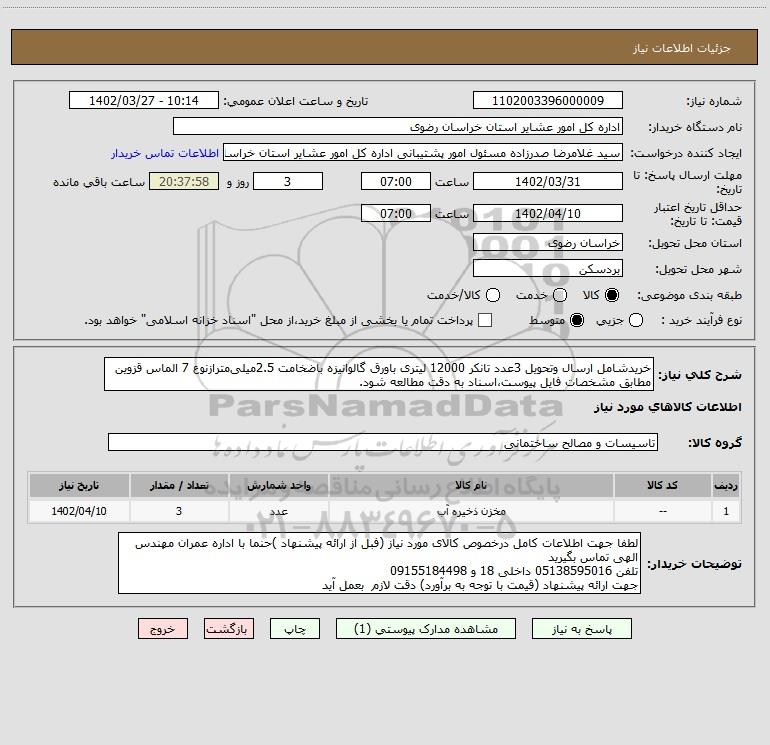The width and height of the screenshot is (770, 745).
Task: Open مشاهده مدارک پیوستی (1) attachments
Action: pyautogui.click(x=426, y=629)
